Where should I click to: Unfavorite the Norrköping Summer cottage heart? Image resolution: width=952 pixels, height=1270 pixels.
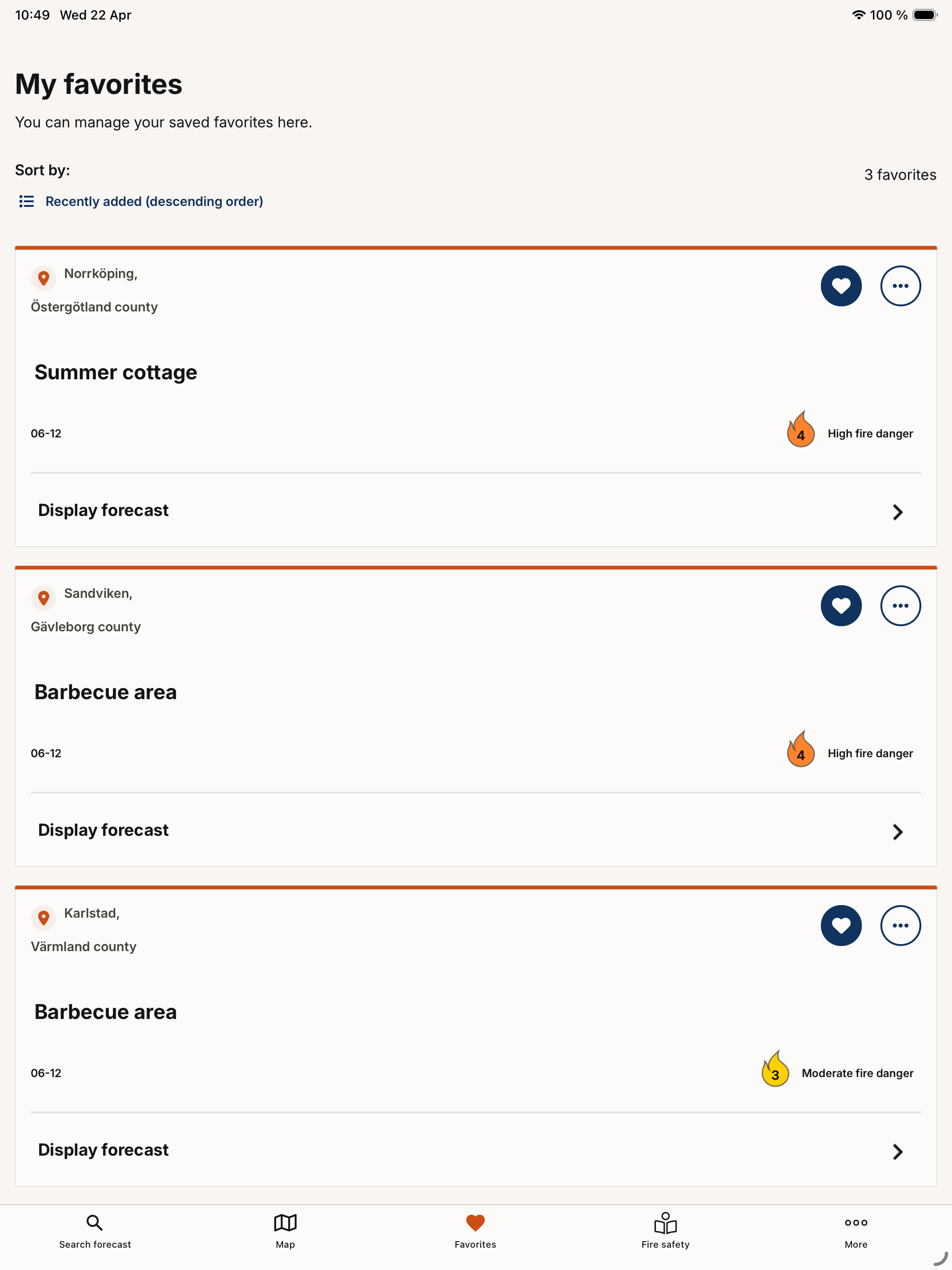click(841, 286)
